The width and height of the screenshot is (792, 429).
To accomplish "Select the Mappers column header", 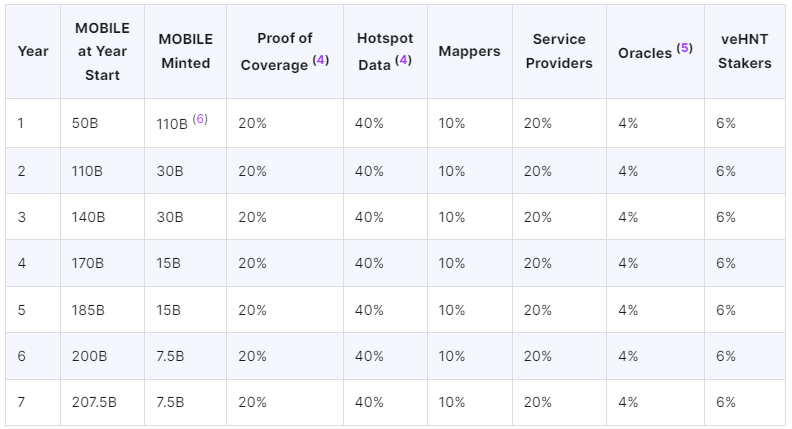I will click(x=469, y=51).
